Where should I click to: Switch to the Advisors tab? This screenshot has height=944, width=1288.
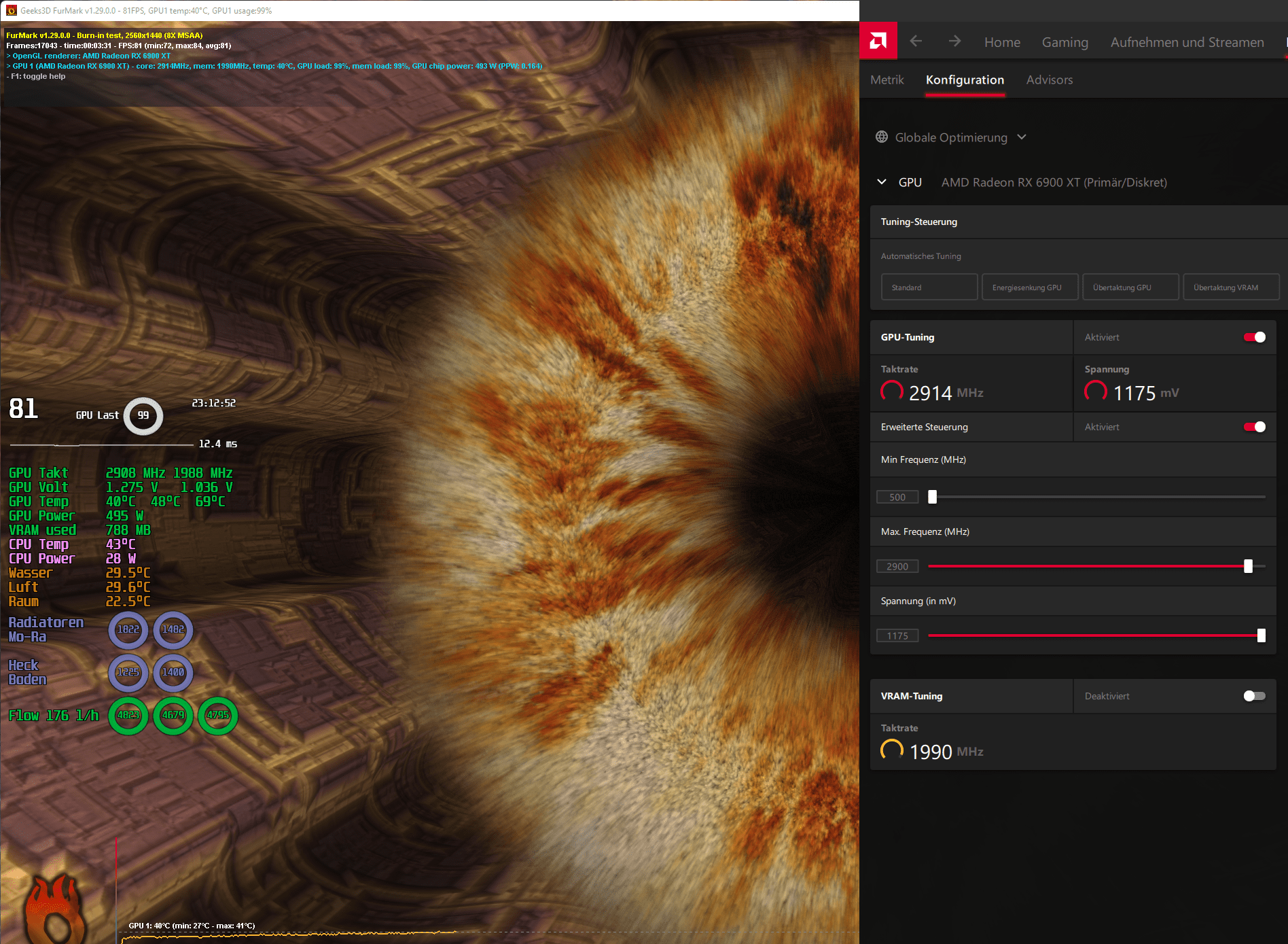[1050, 80]
